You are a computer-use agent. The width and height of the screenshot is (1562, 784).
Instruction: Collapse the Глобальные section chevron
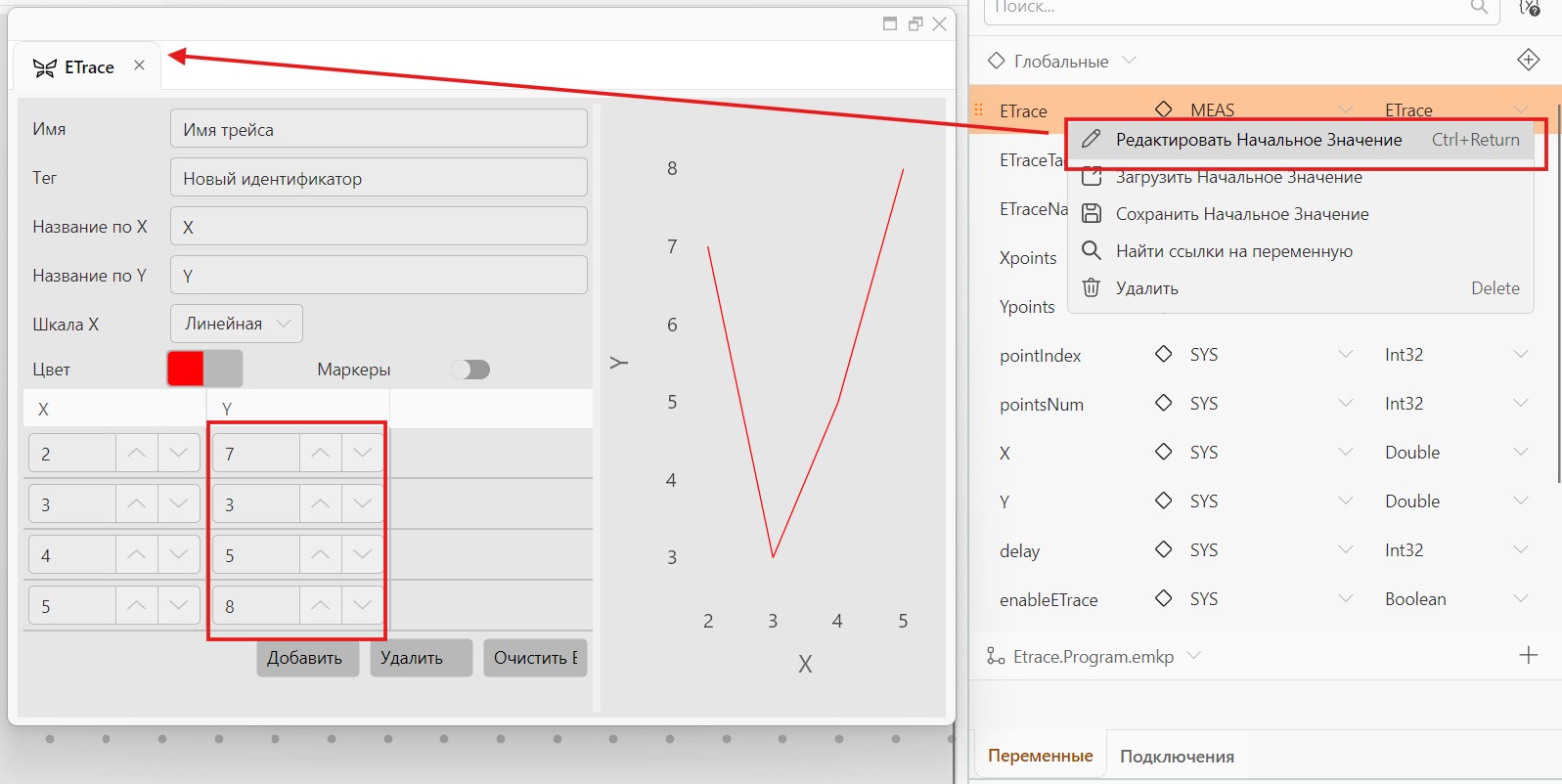(x=1129, y=61)
